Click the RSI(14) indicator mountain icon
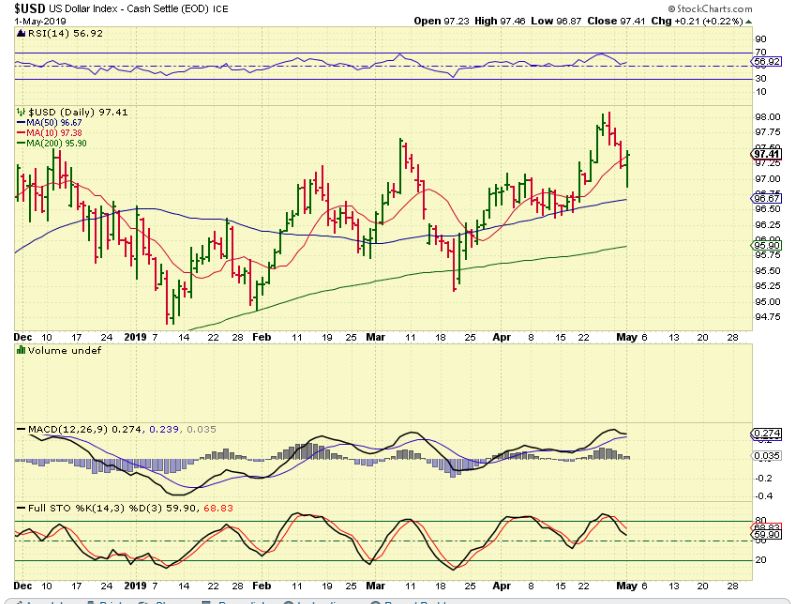Image resolution: width=795 pixels, height=604 pixels. click(20, 33)
